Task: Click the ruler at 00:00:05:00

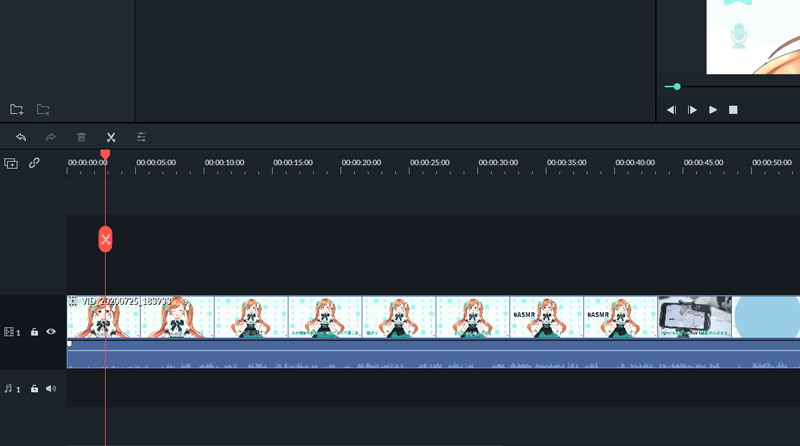Action: [156, 163]
